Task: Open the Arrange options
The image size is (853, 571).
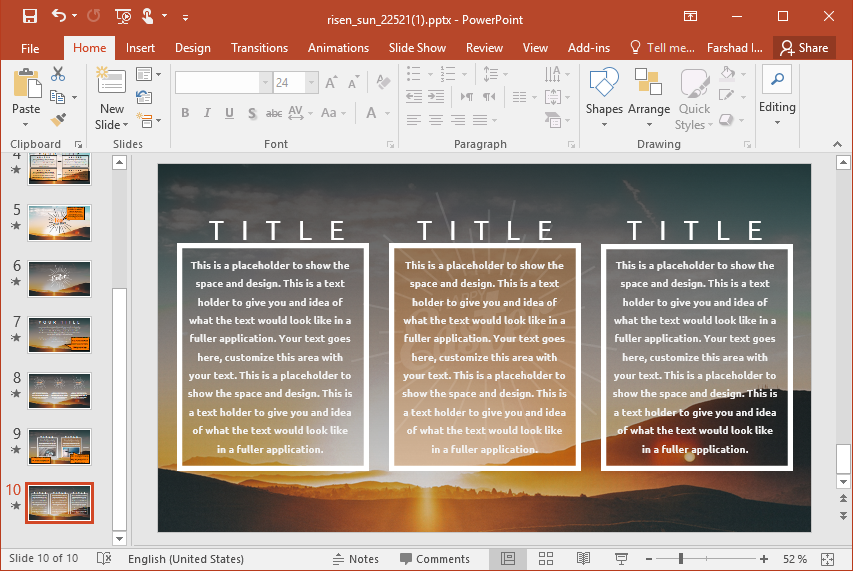Action: tap(649, 93)
